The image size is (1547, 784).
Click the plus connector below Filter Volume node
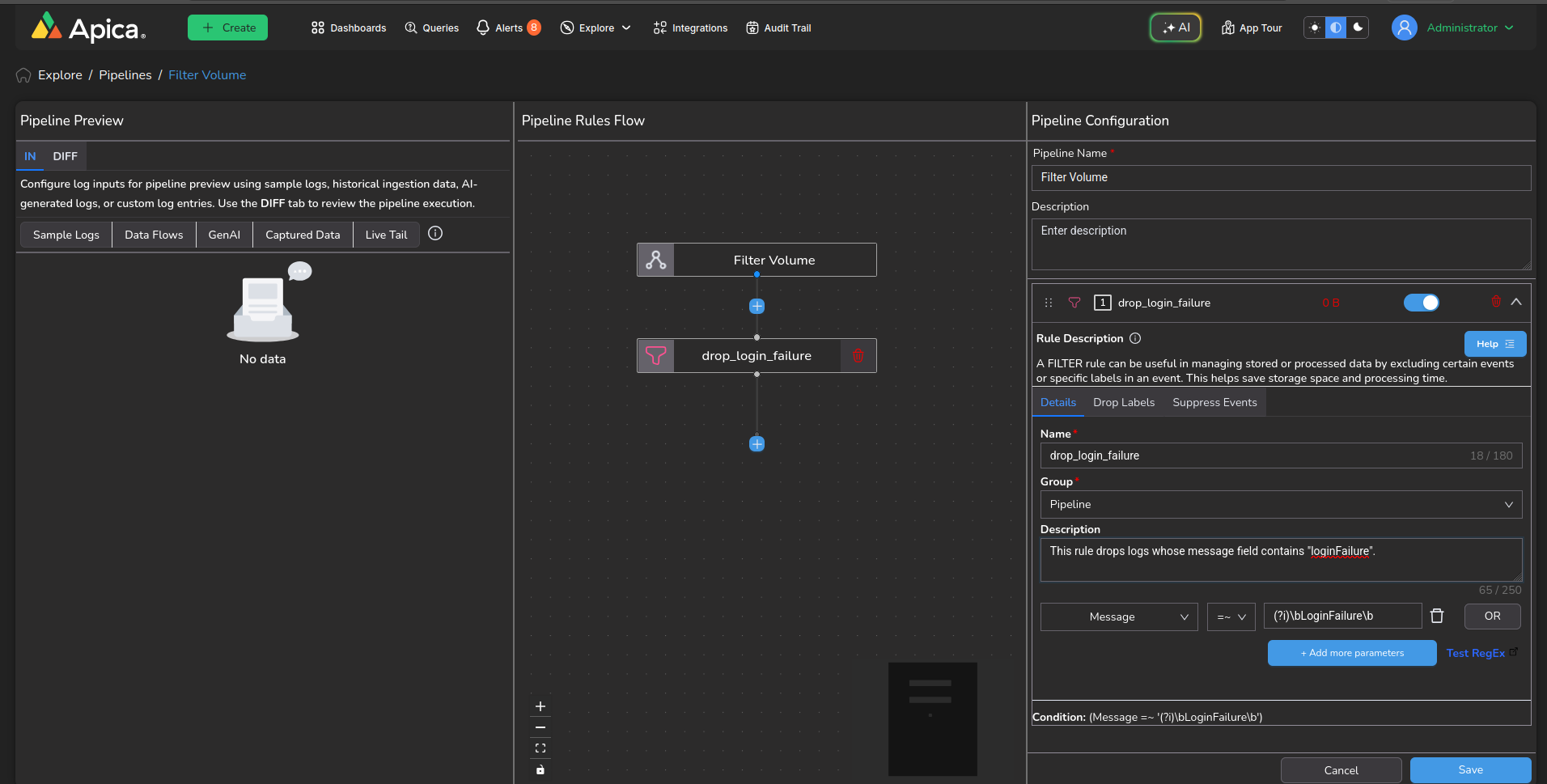[757, 307]
